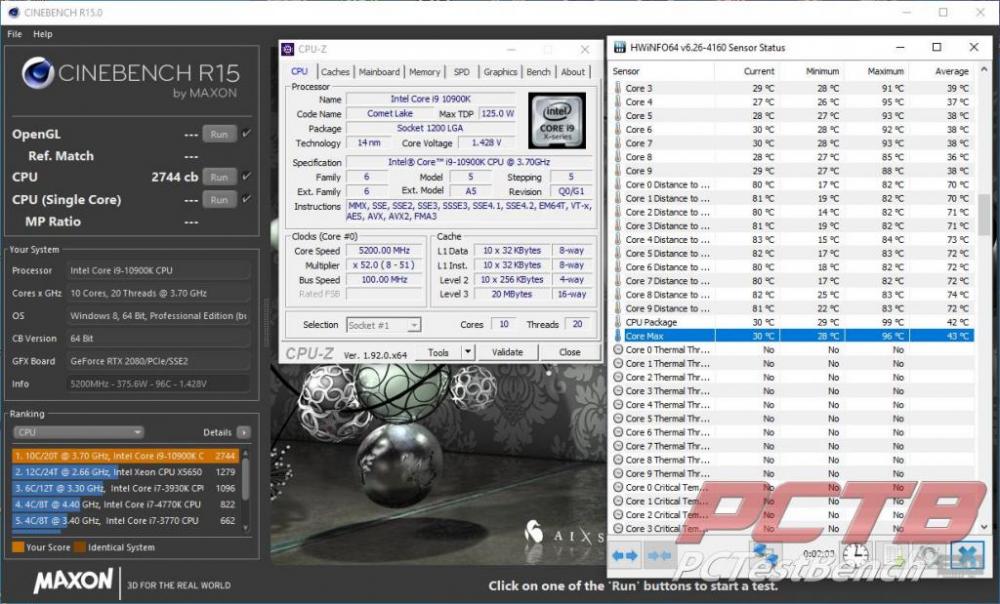Select top ranking row i9-10900K 2744
The height and width of the screenshot is (604, 1000).
(125, 456)
